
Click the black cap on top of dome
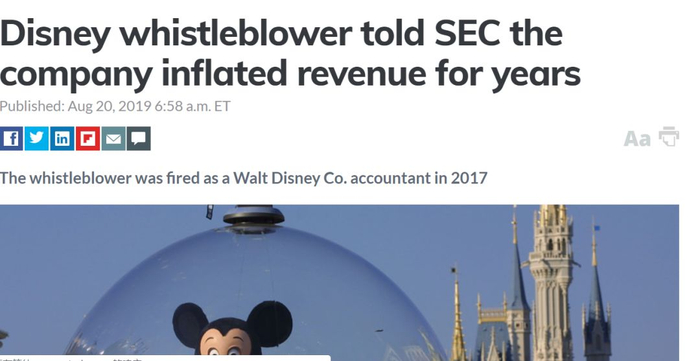coord(254,215)
